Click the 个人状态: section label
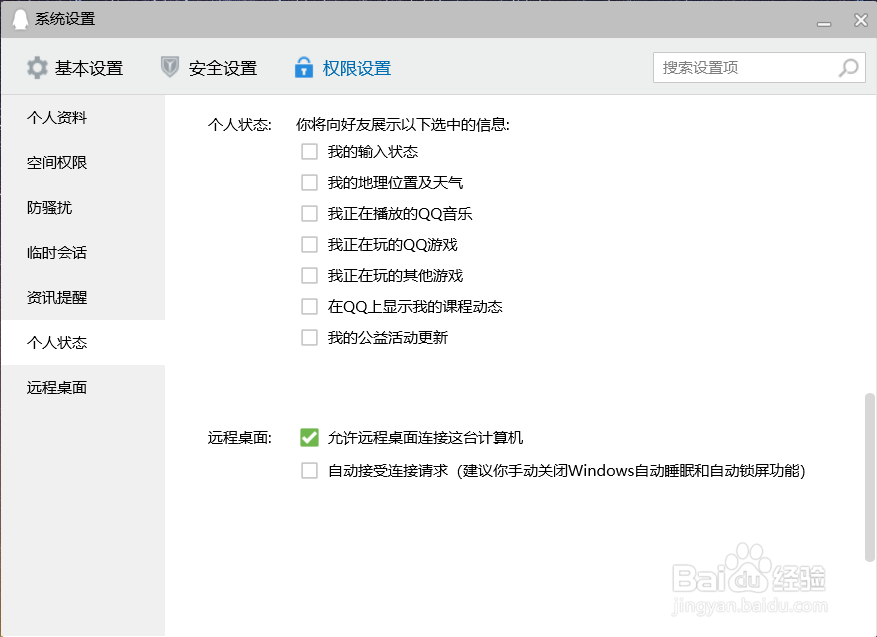 [239, 124]
